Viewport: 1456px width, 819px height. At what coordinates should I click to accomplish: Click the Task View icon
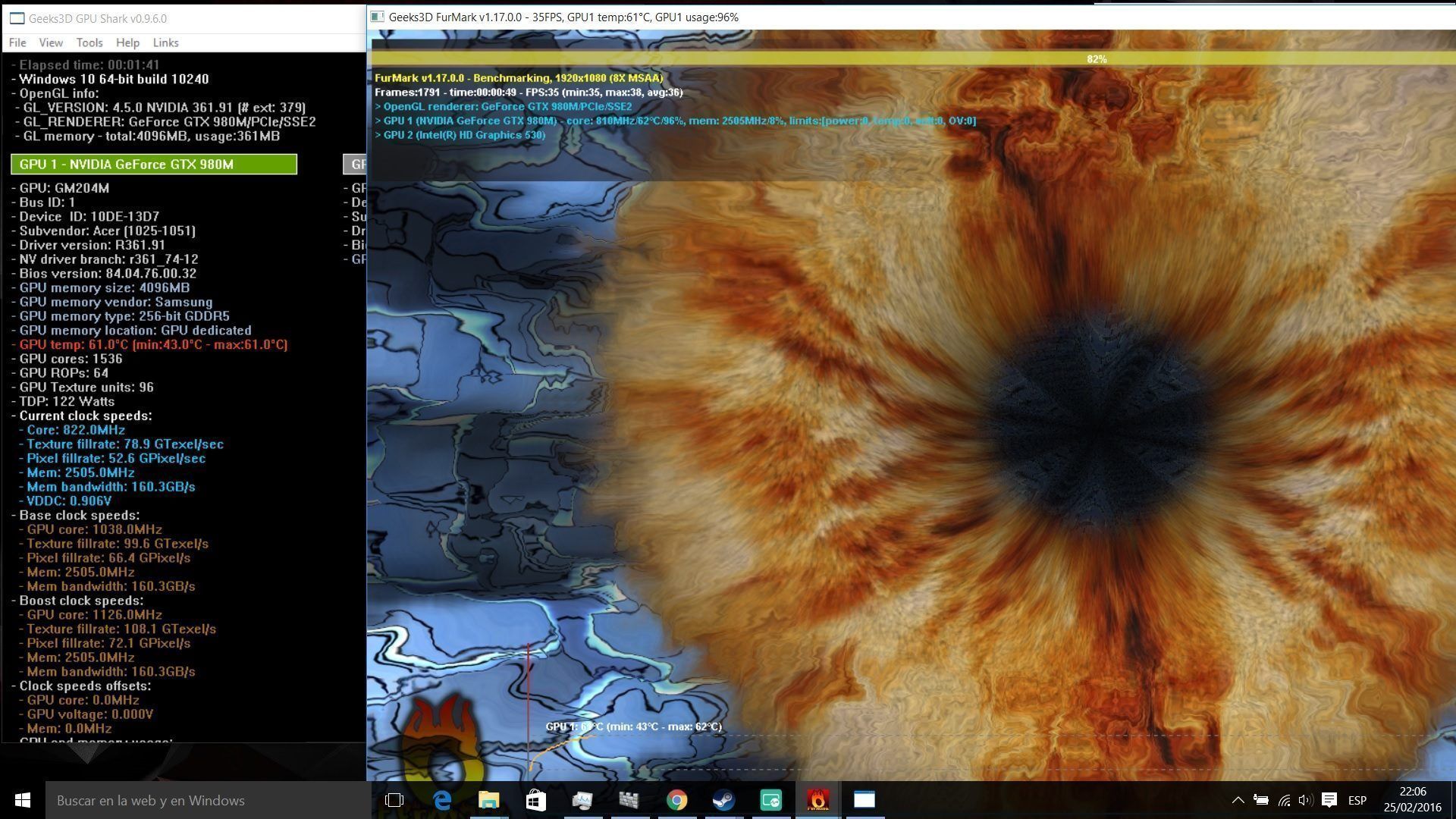point(394,800)
